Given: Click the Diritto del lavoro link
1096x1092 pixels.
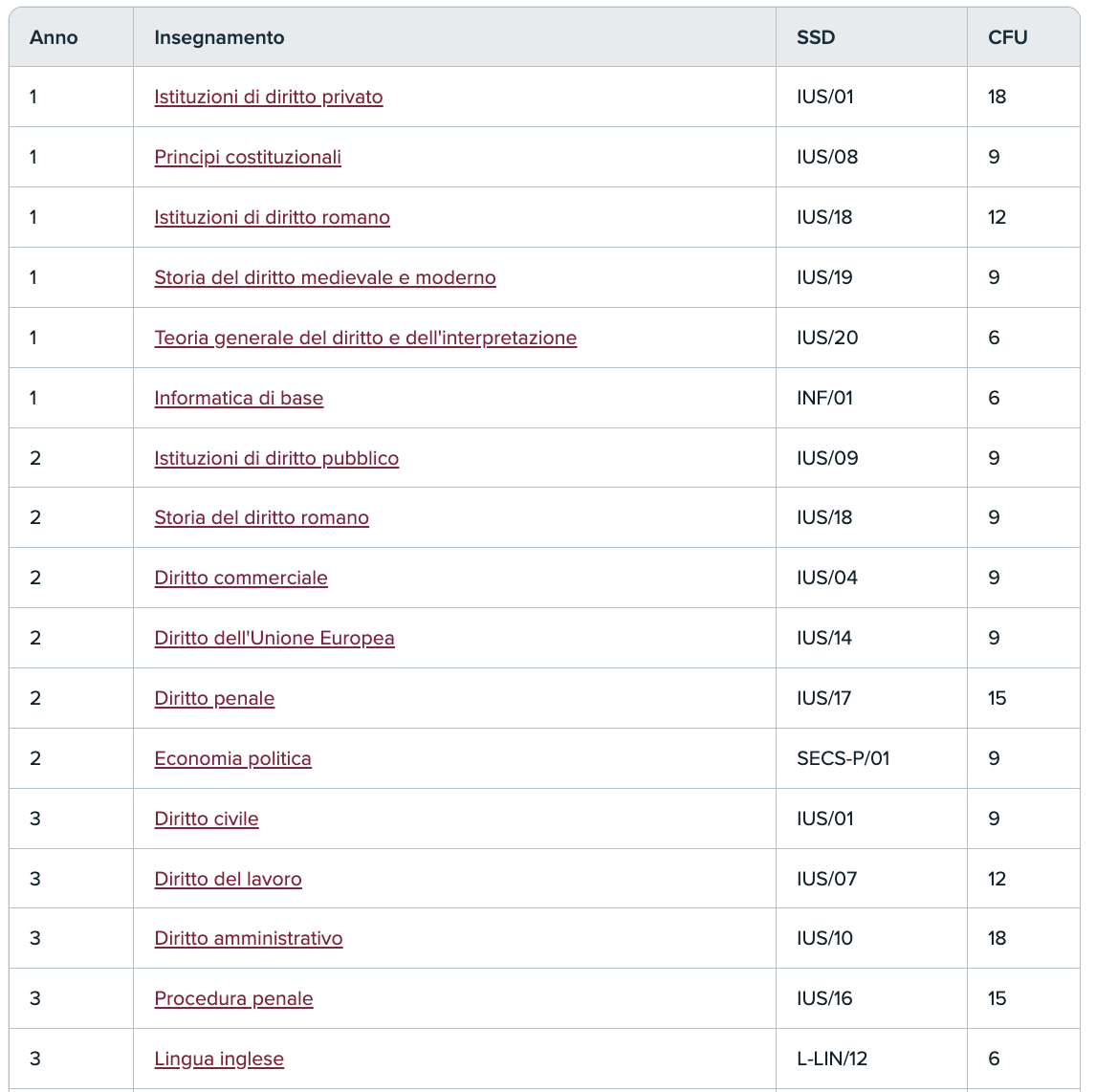Looking at the screenshot, I should click(x=228, y=879).
